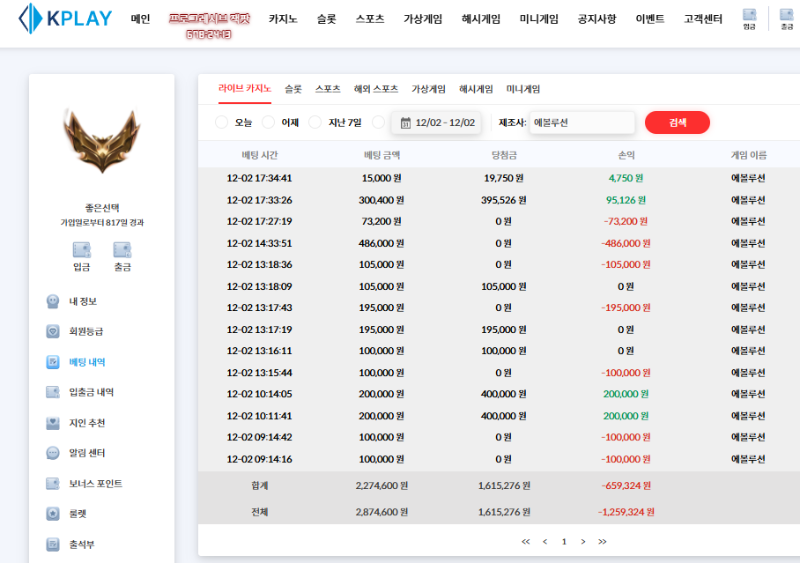
Task: Open 카지노 in top navigation
Action: (283, 19)
